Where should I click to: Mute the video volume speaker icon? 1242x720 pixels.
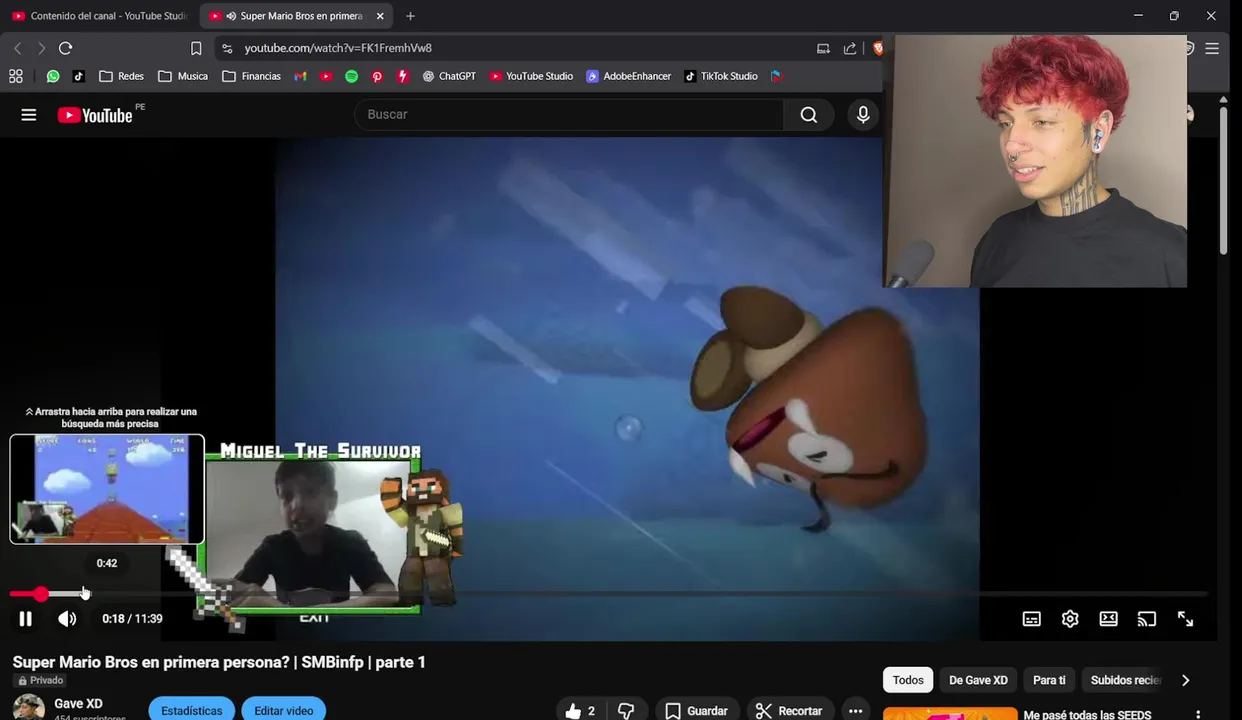point(67,619)
